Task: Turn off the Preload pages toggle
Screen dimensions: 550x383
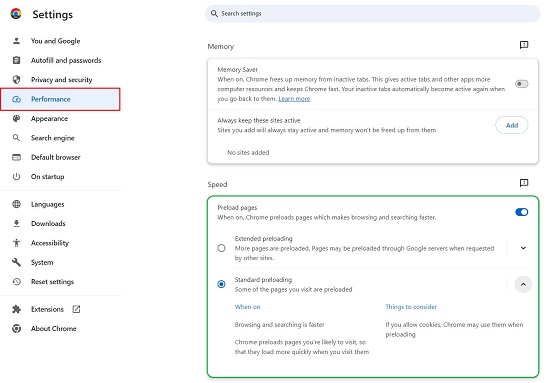Action: coord(522,212)
